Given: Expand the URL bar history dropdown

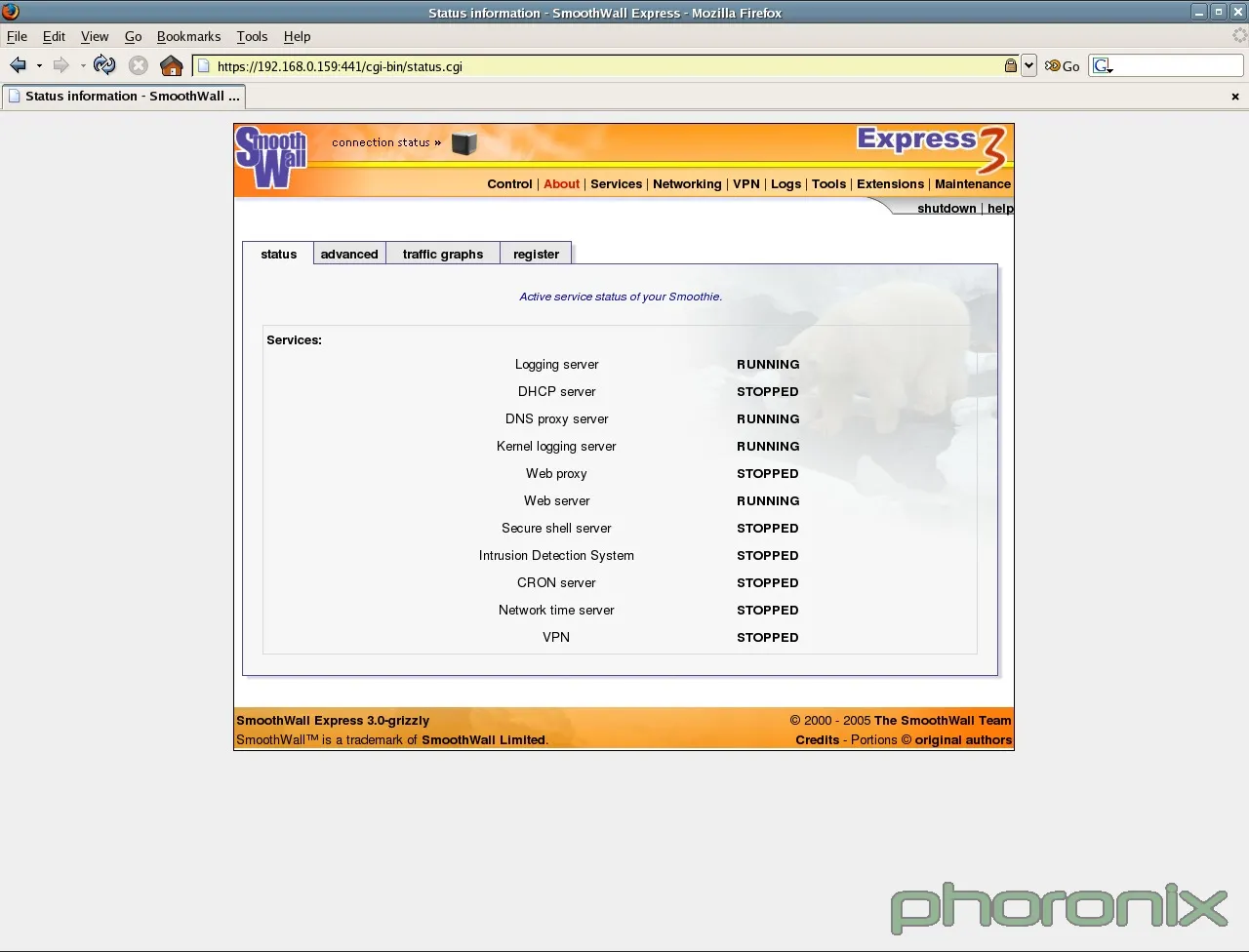Looking at the screenshot, I should click(1028, 65).
